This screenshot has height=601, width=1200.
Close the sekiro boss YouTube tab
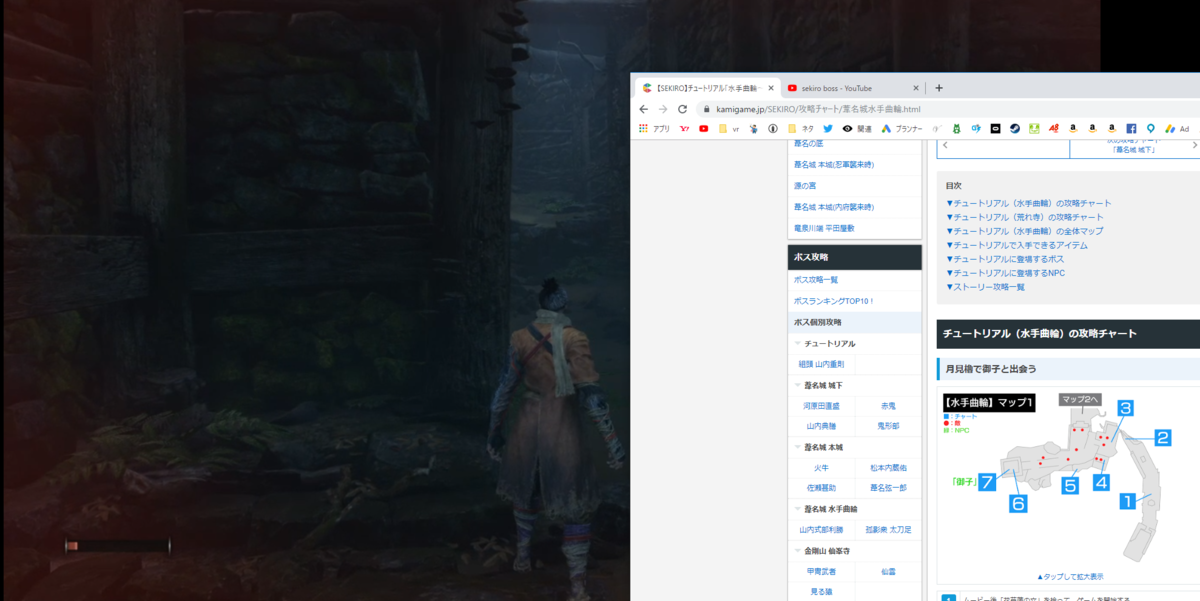(x=915, y=88)
